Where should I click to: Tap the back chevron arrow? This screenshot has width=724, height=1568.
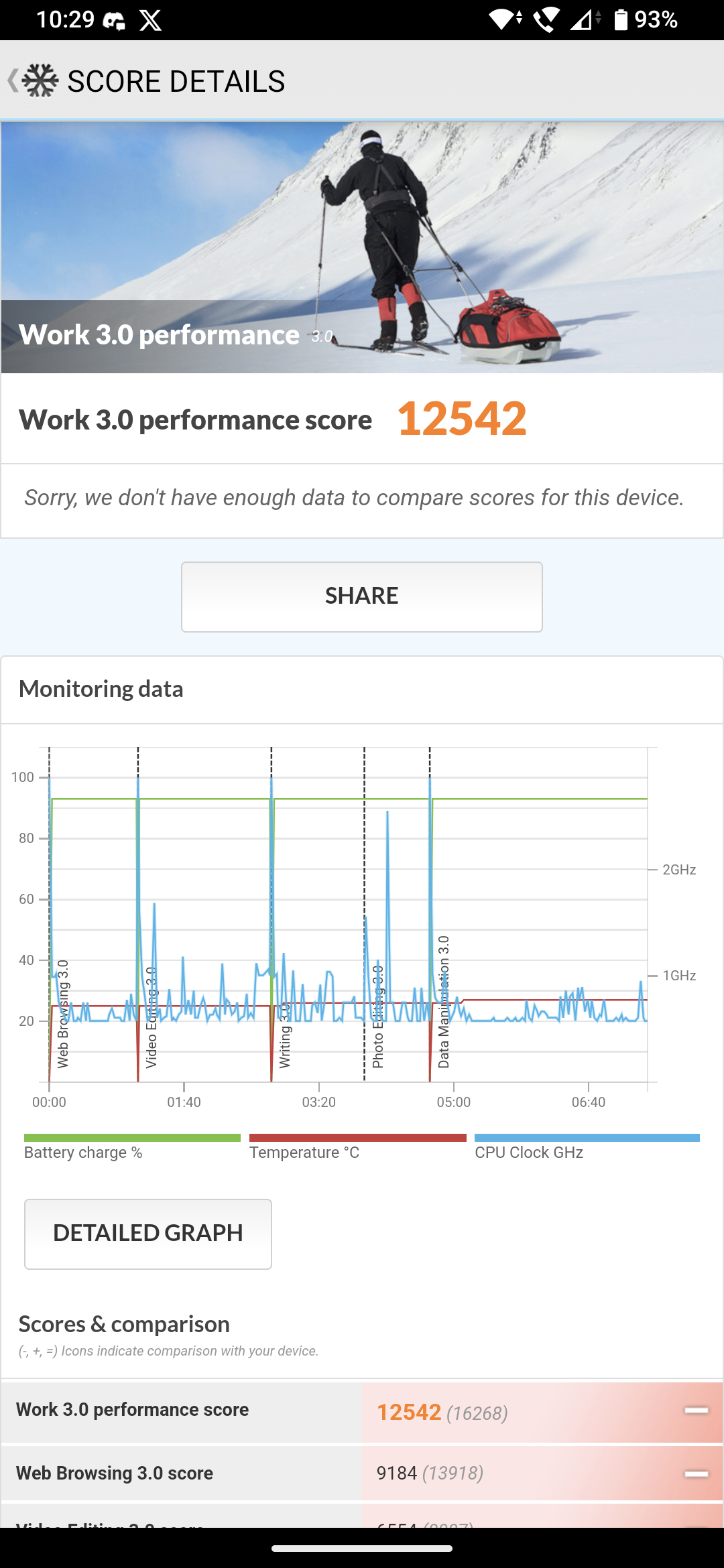click(12, 80)
